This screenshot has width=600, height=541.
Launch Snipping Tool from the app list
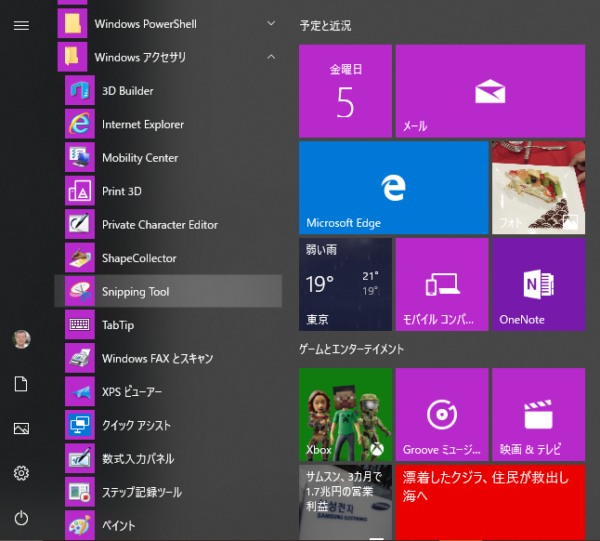pos(135,292)
